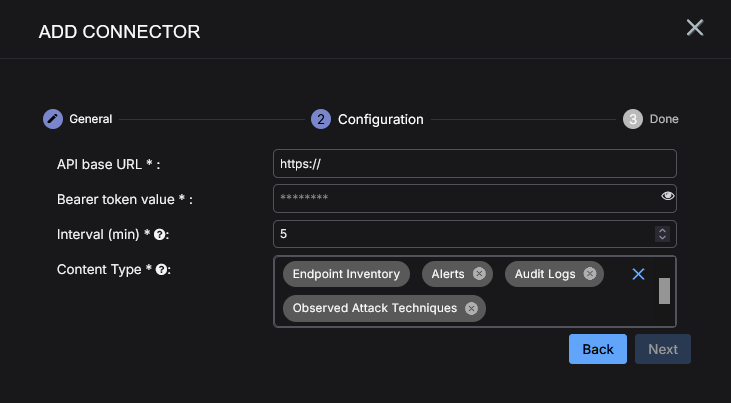This screenshot has width=731, height=403.
Task: Decrease interval with the down stepper arrow
Action: tap(662, 238)
